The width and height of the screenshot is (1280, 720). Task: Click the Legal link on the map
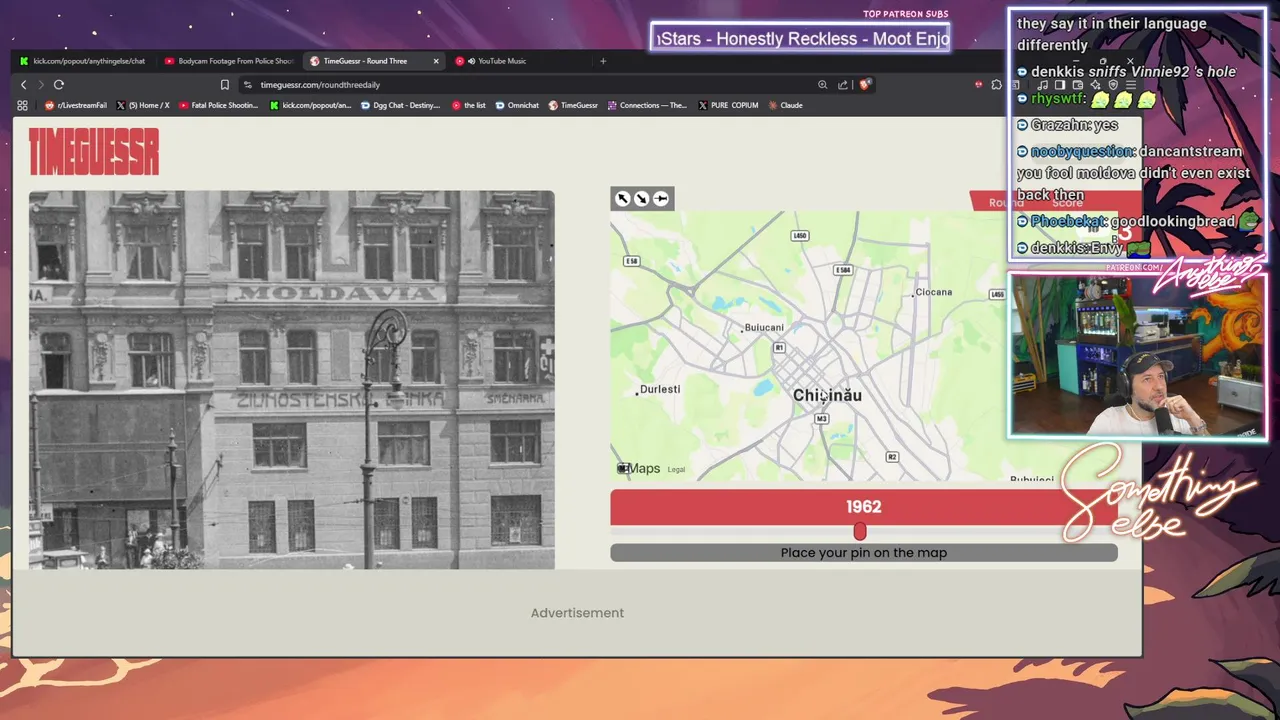pyautogui.click(x=676, y=470)
